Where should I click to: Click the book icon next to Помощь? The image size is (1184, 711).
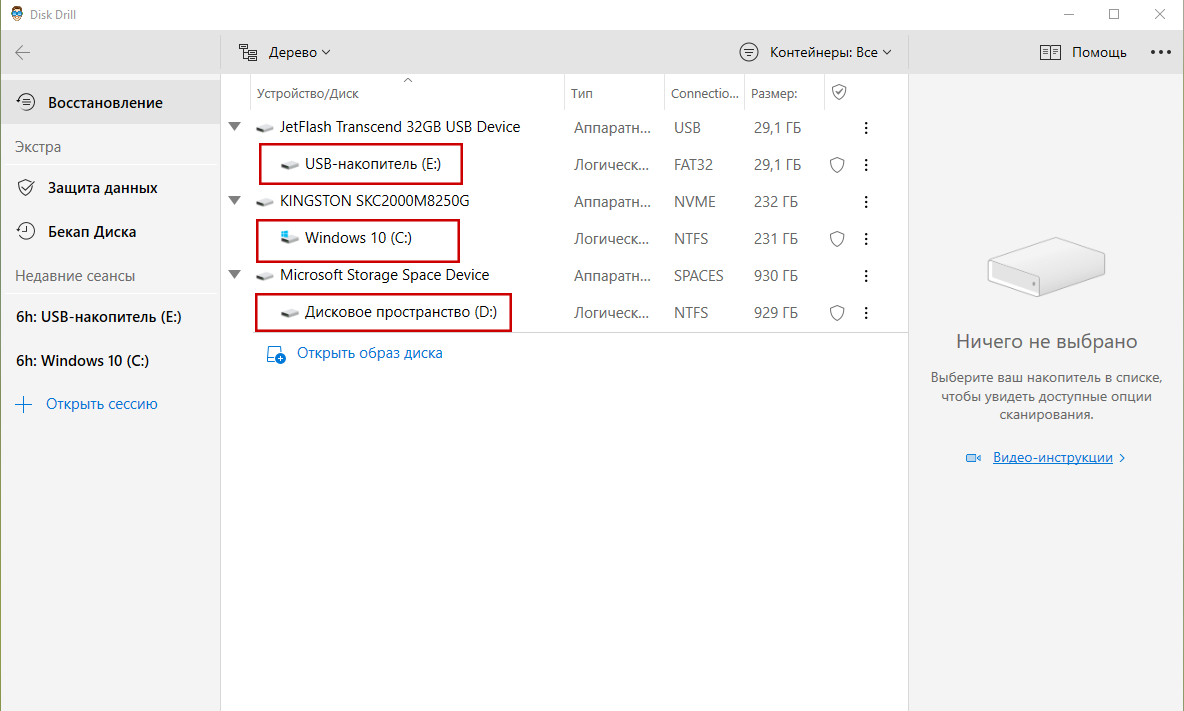[1050, 52]
